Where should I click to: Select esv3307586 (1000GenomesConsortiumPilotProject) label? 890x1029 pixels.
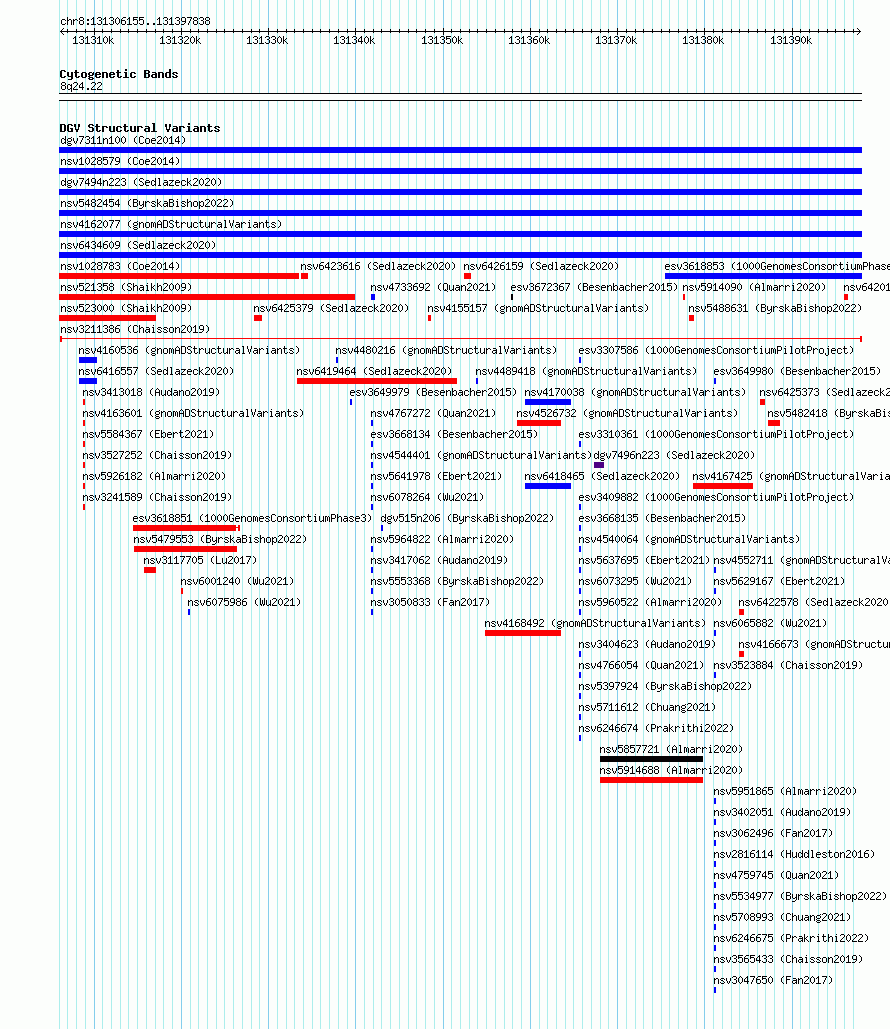pyautogui.click(x=716, y=350)
